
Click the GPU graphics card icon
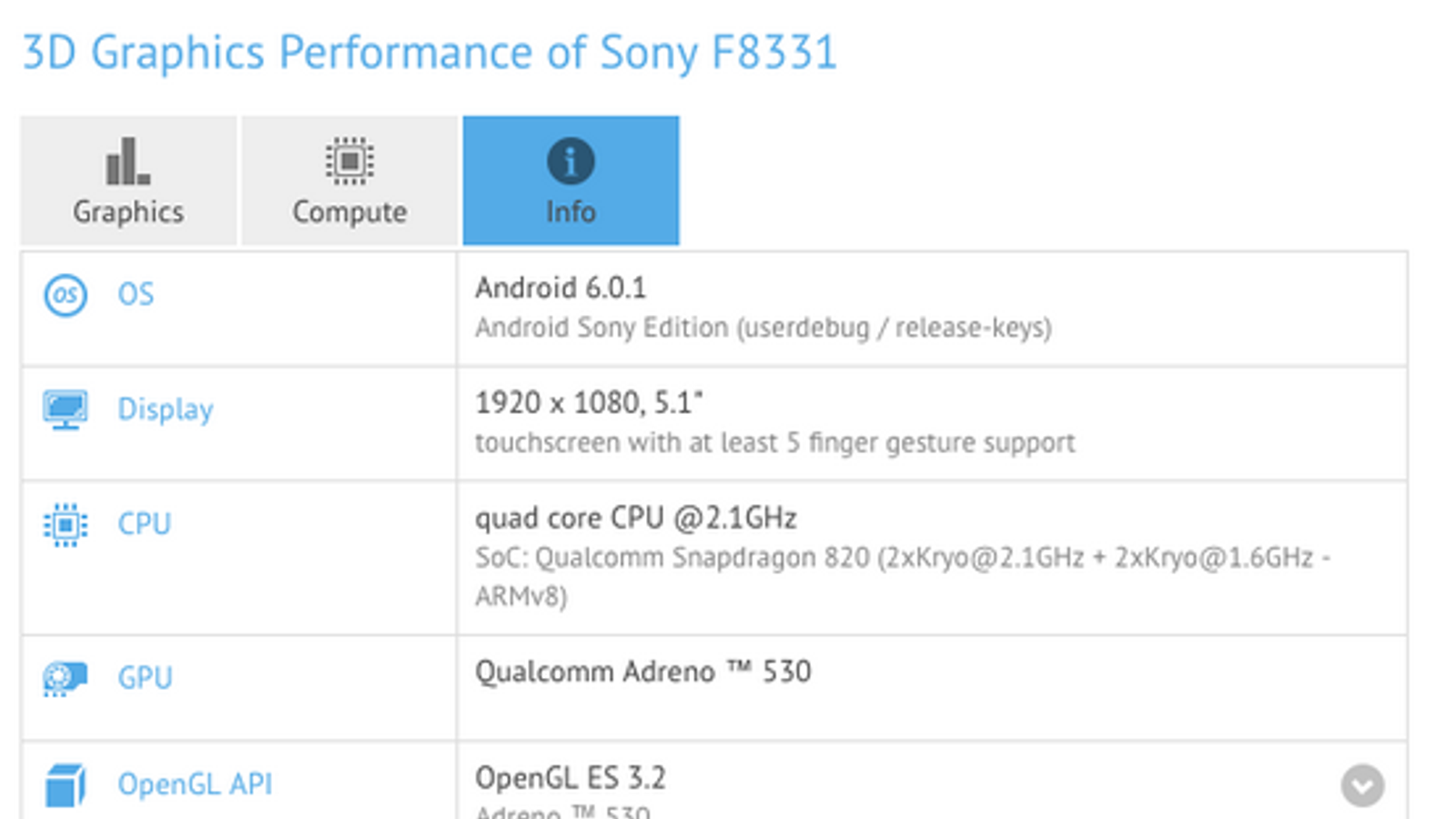66,678
